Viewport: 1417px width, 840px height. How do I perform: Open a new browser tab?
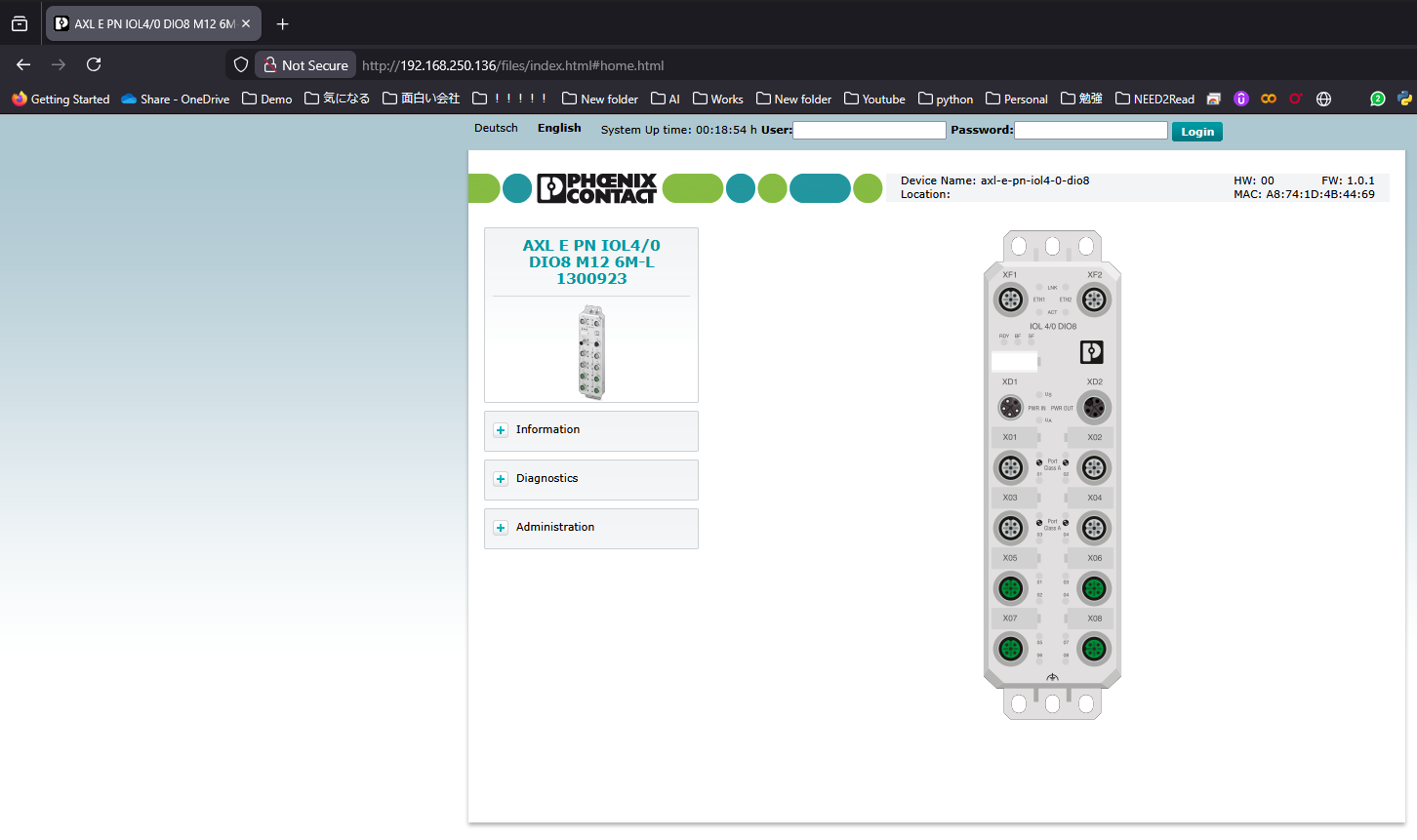point(283,23)
